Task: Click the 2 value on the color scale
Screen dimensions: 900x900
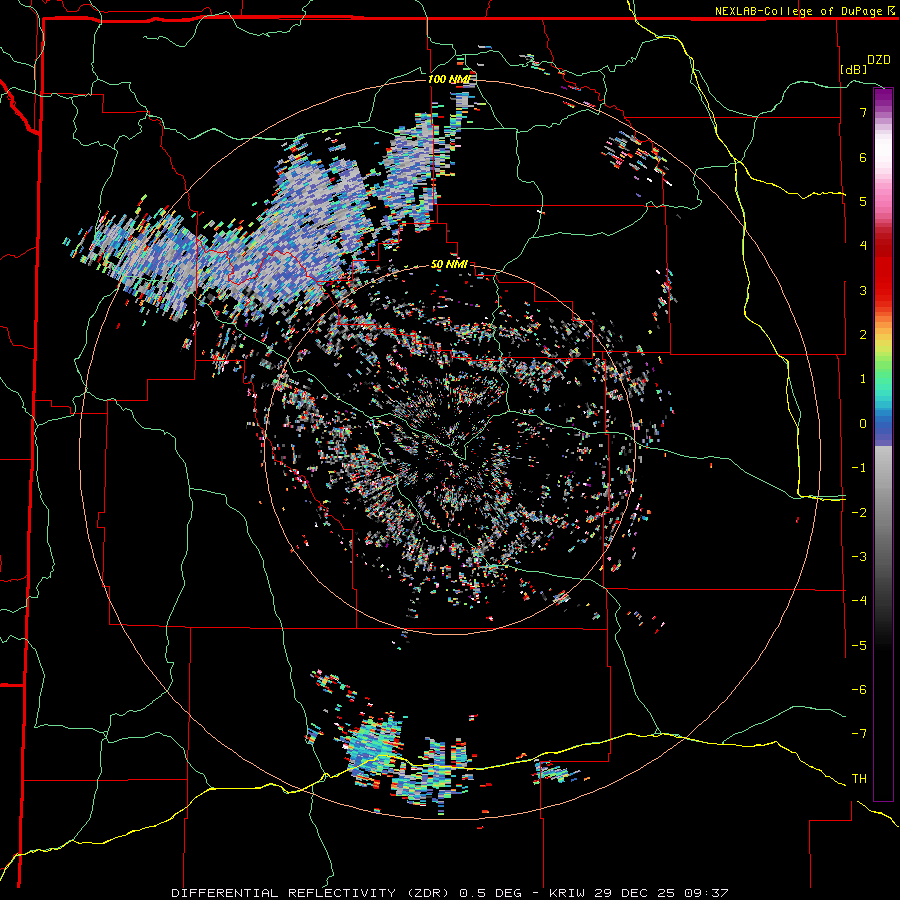Action: 863,335
